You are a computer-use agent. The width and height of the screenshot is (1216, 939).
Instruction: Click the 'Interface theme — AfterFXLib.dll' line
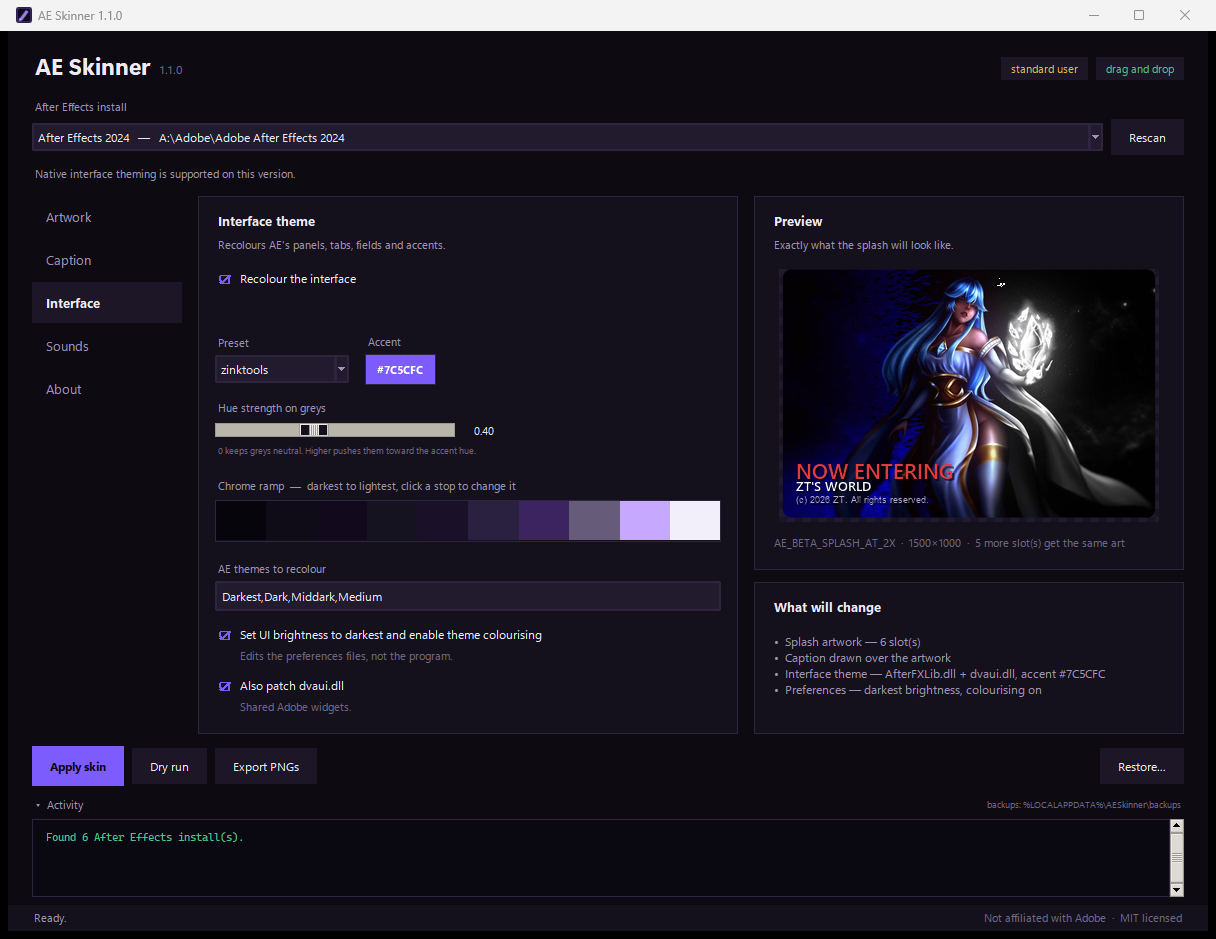945,674
